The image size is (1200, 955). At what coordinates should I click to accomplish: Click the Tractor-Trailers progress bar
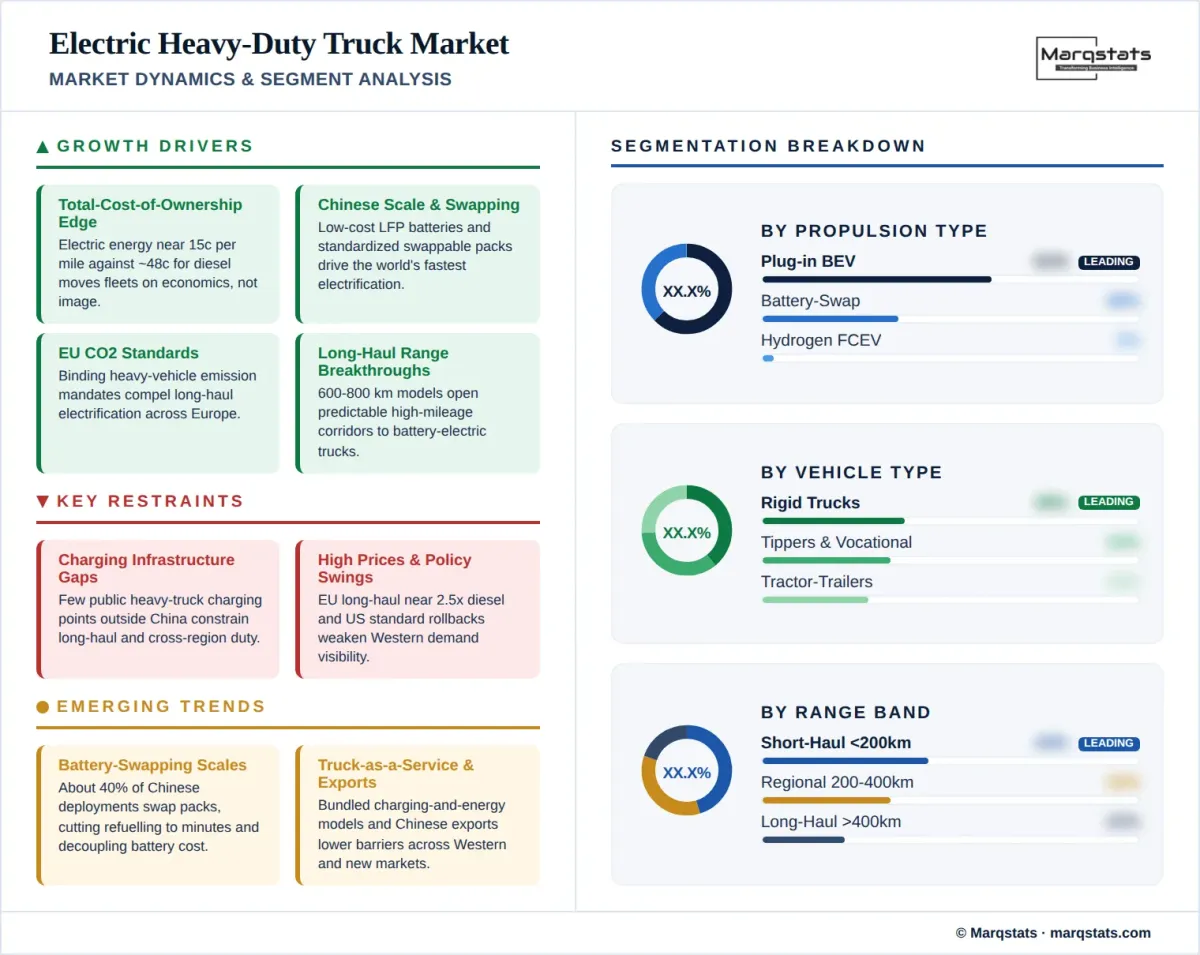click(x=950, y=600)
